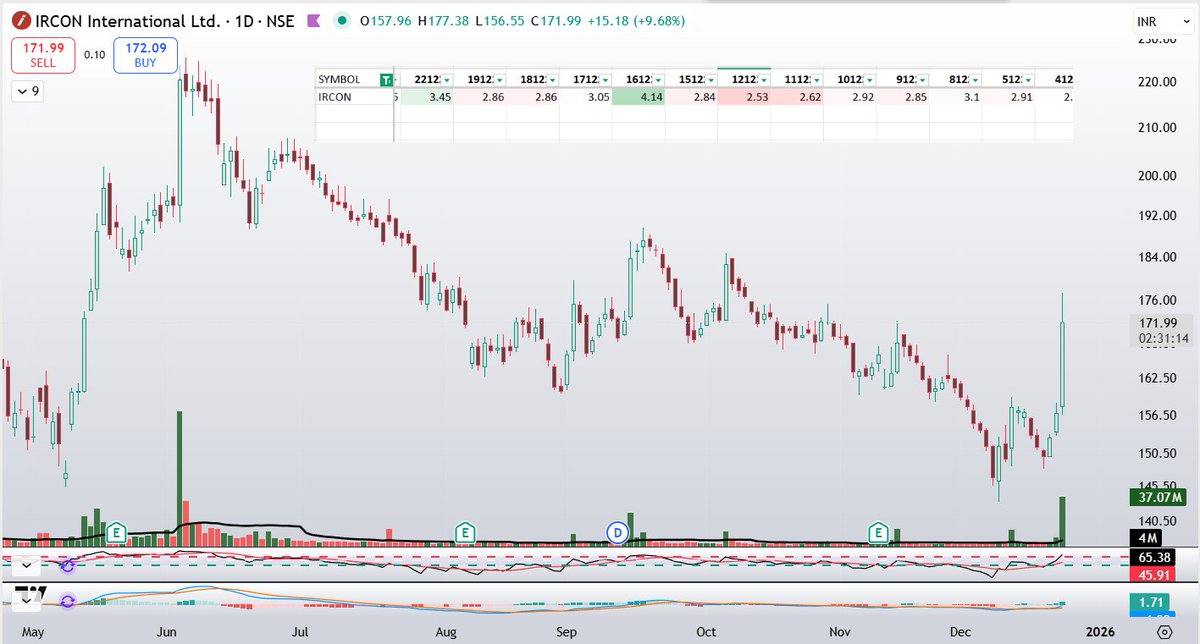Click the green filter icon beside SYMBOL

386,79
